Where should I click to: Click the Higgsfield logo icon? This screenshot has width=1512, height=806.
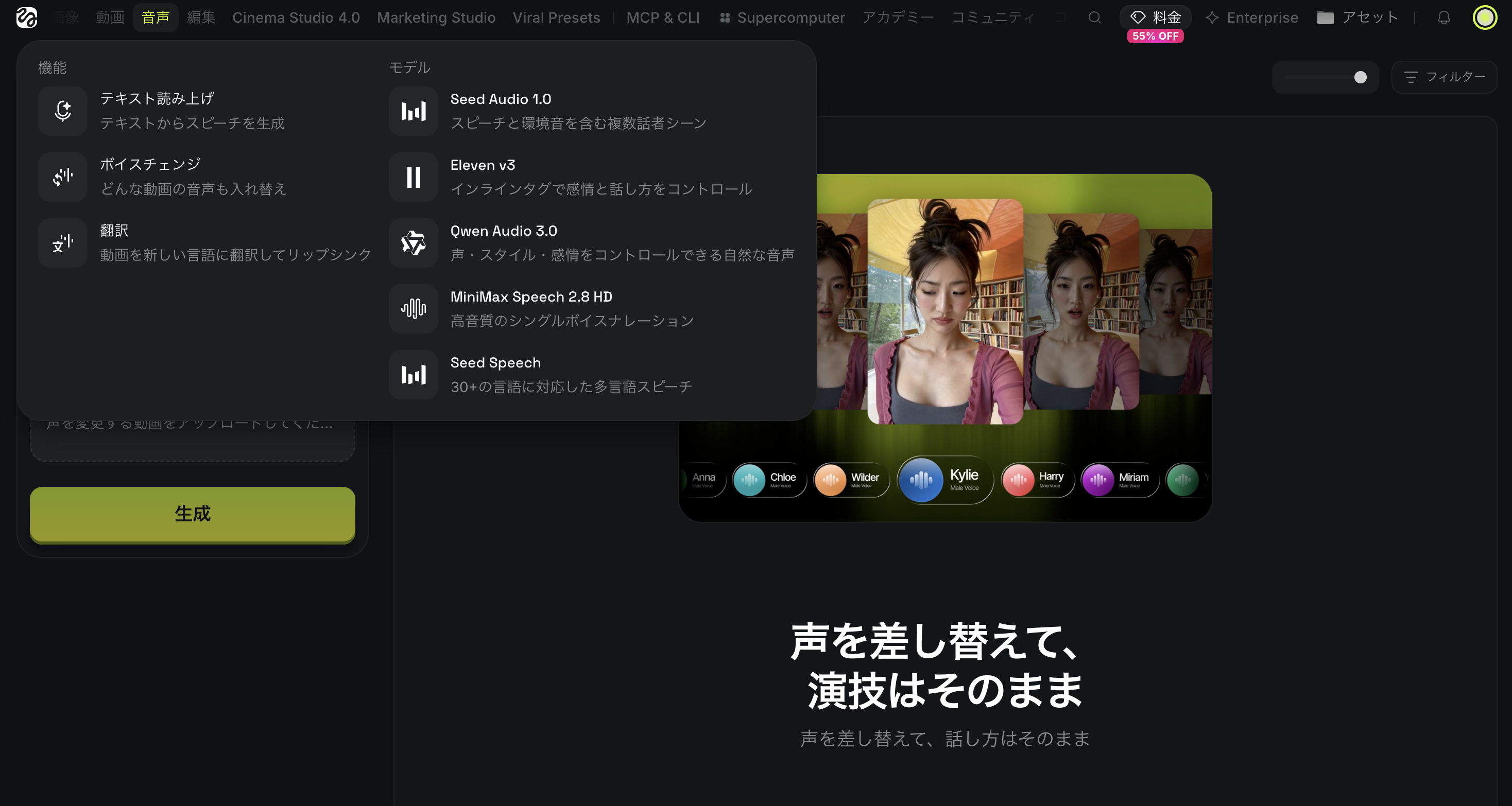(26, 17)
